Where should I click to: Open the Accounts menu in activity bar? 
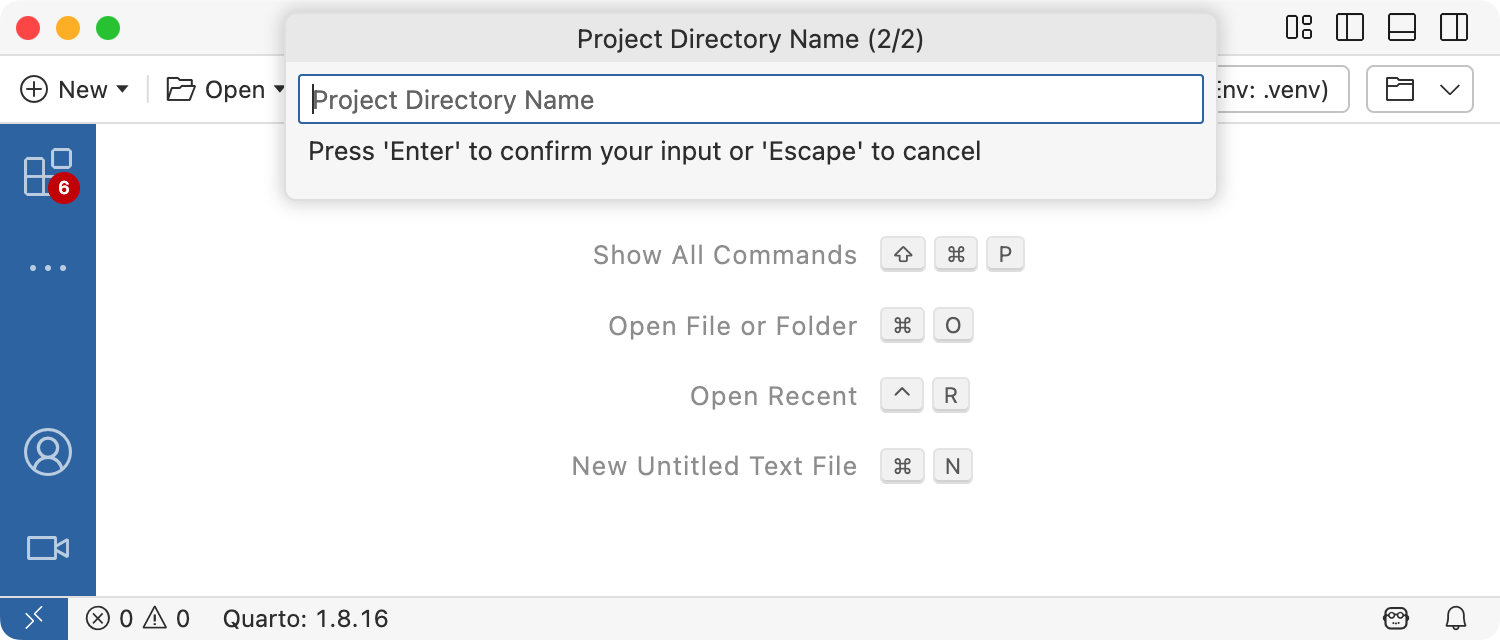click(47, 452)
